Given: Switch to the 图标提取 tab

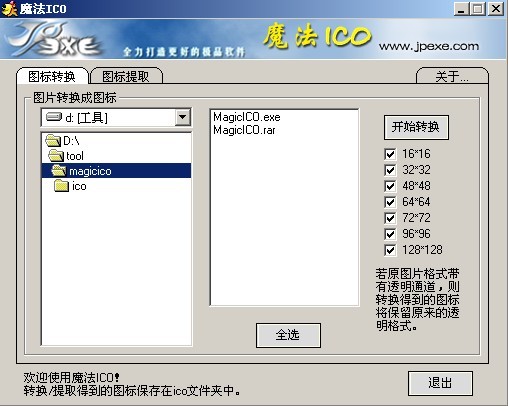Looking at the screenshot, I should tap(126, 76).
